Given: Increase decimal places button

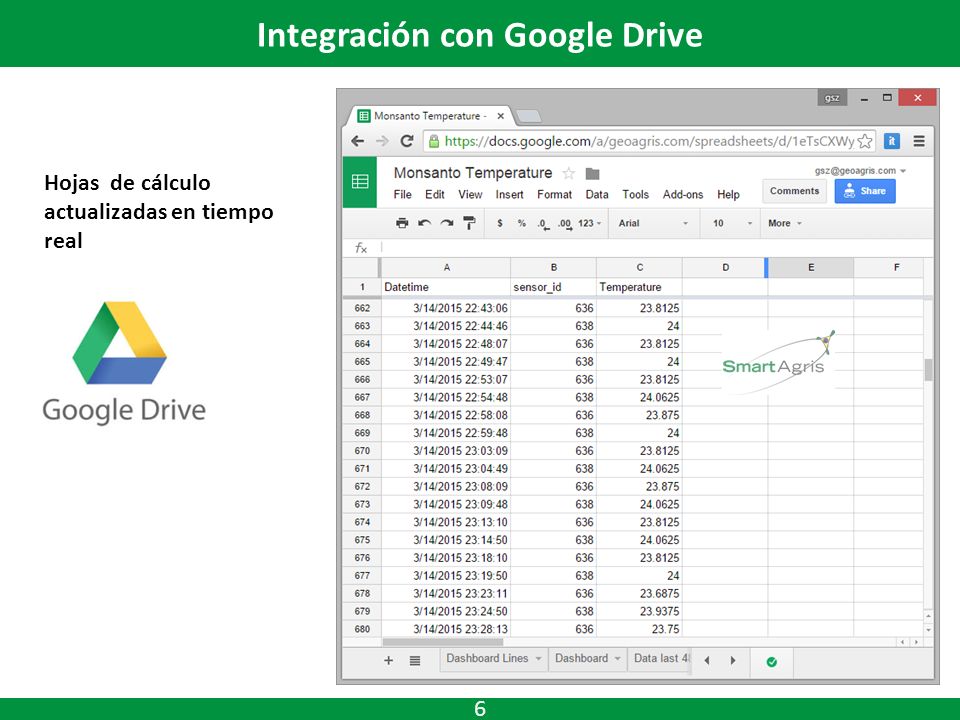Looking at the screenshot, I should [x=564, y=224].
